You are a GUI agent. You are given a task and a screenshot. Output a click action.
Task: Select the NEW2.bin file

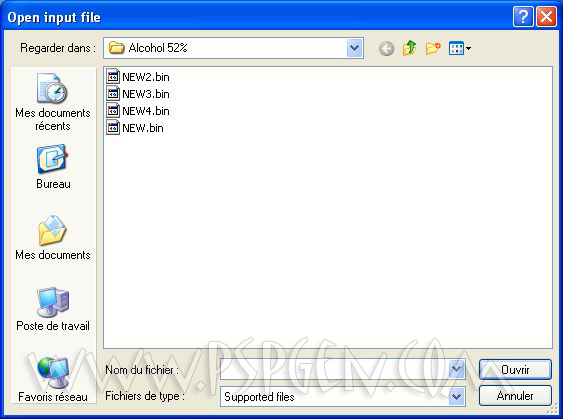(138, 77)
